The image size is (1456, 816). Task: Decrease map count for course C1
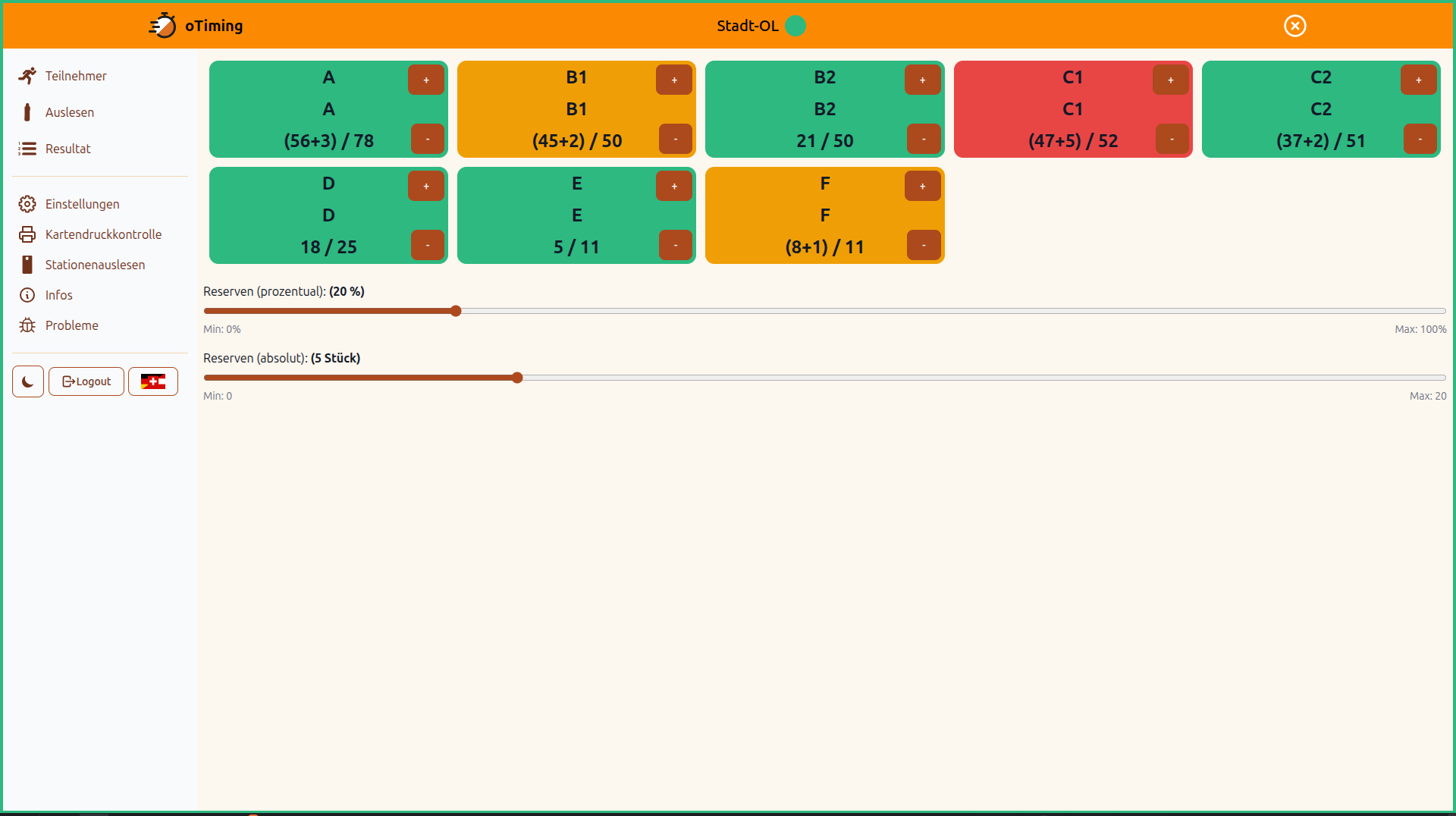click(x=1172, y=139)
